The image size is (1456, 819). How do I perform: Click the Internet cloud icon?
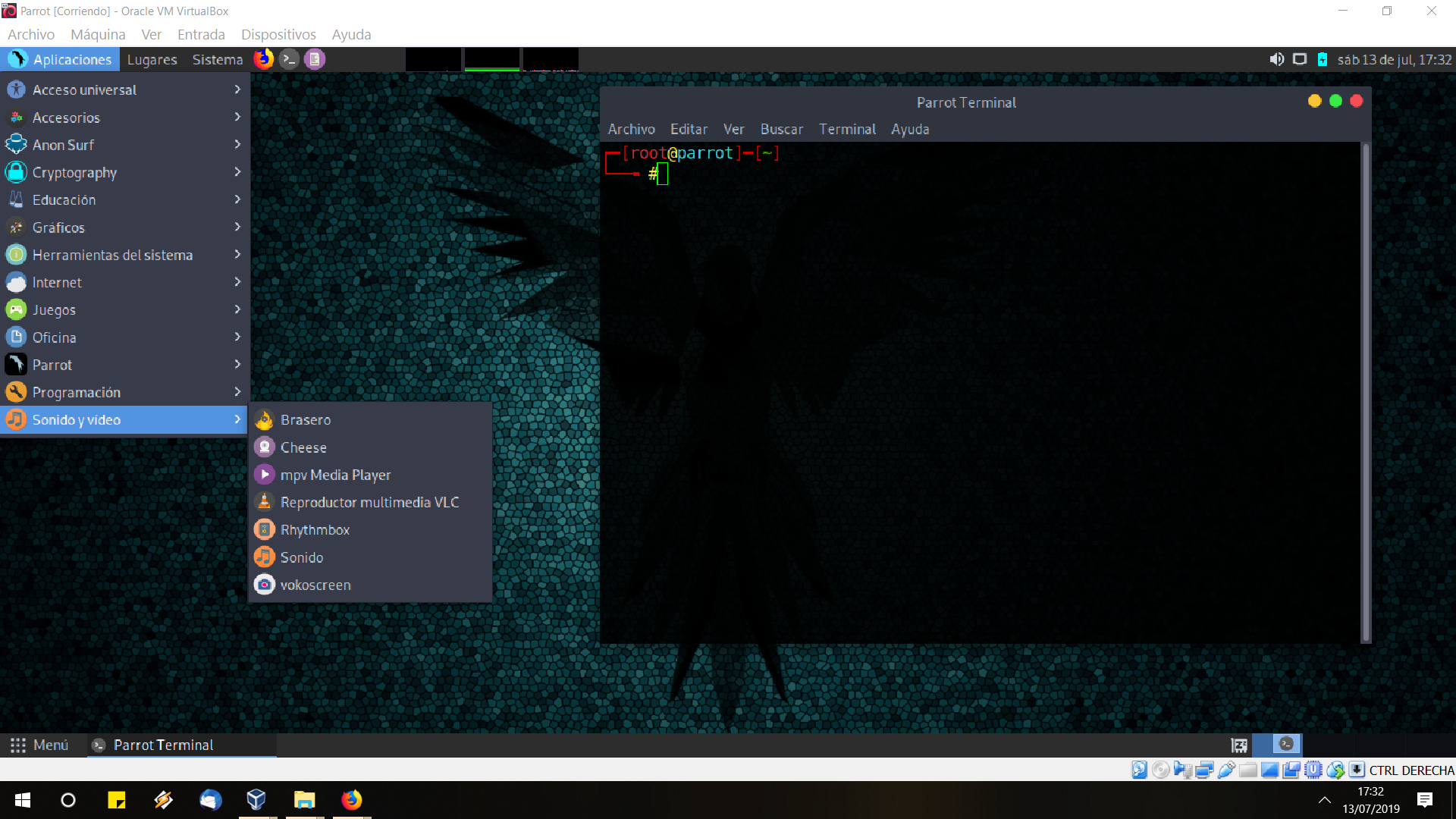[16, 282]
